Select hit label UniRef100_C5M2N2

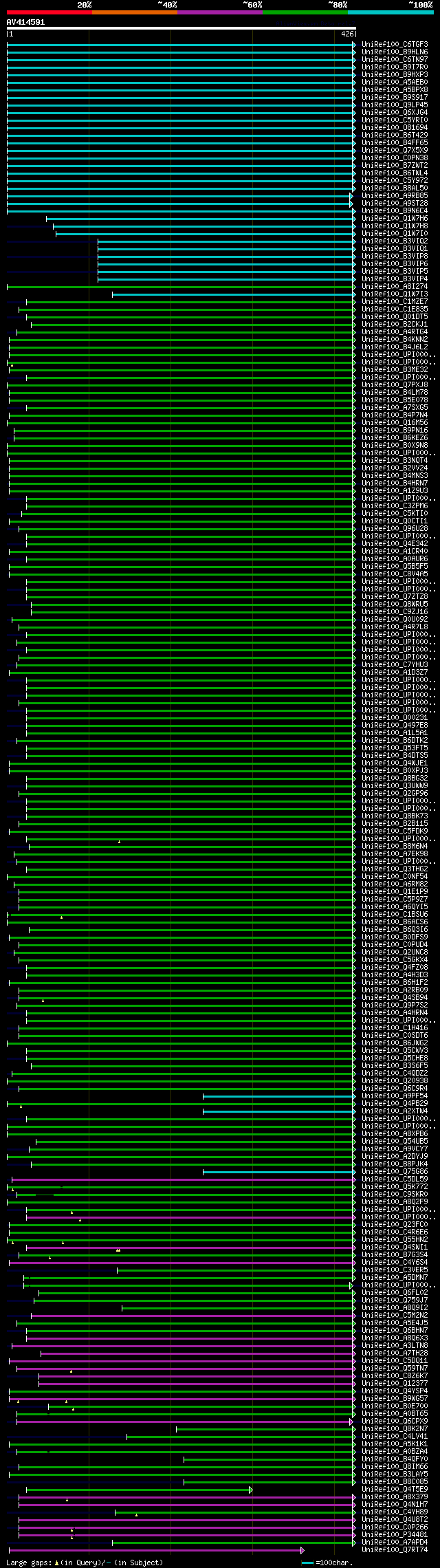click(395, 1316)
